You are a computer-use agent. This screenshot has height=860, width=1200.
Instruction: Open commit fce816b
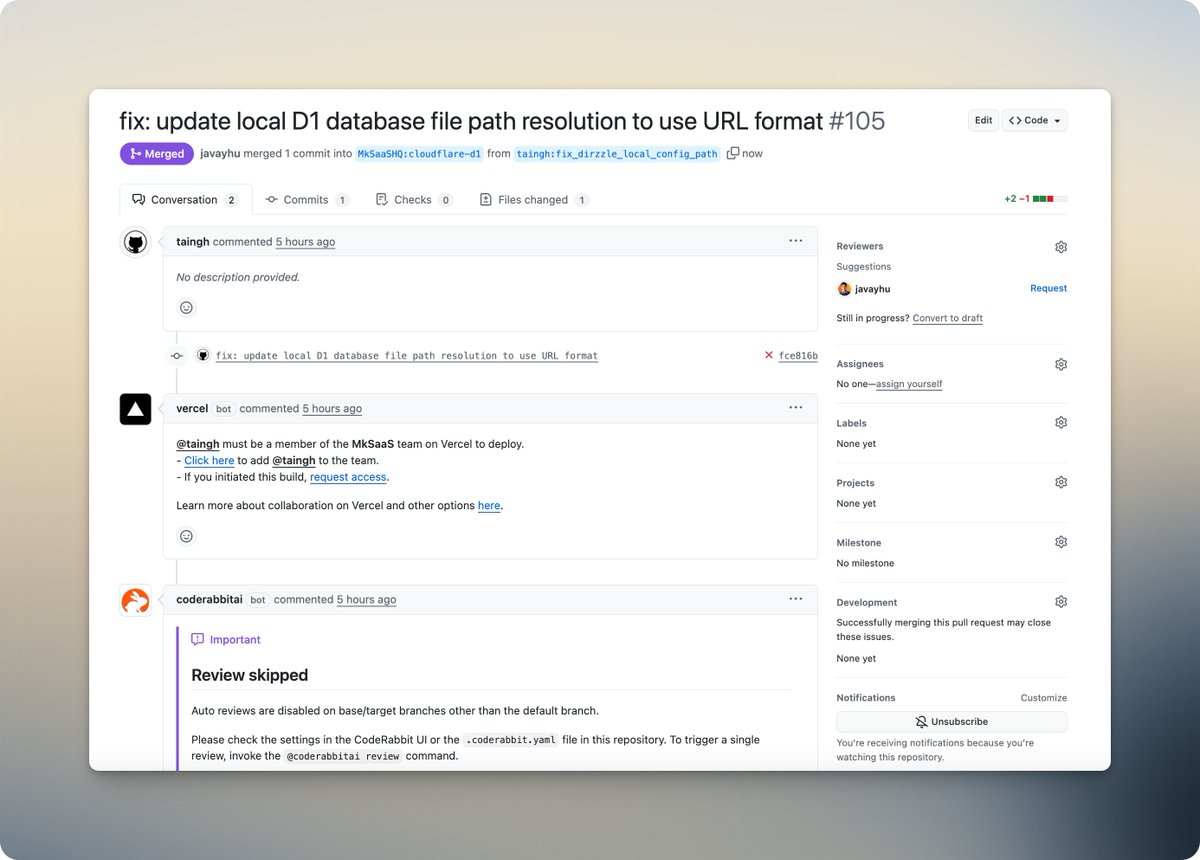pos(796,355)
